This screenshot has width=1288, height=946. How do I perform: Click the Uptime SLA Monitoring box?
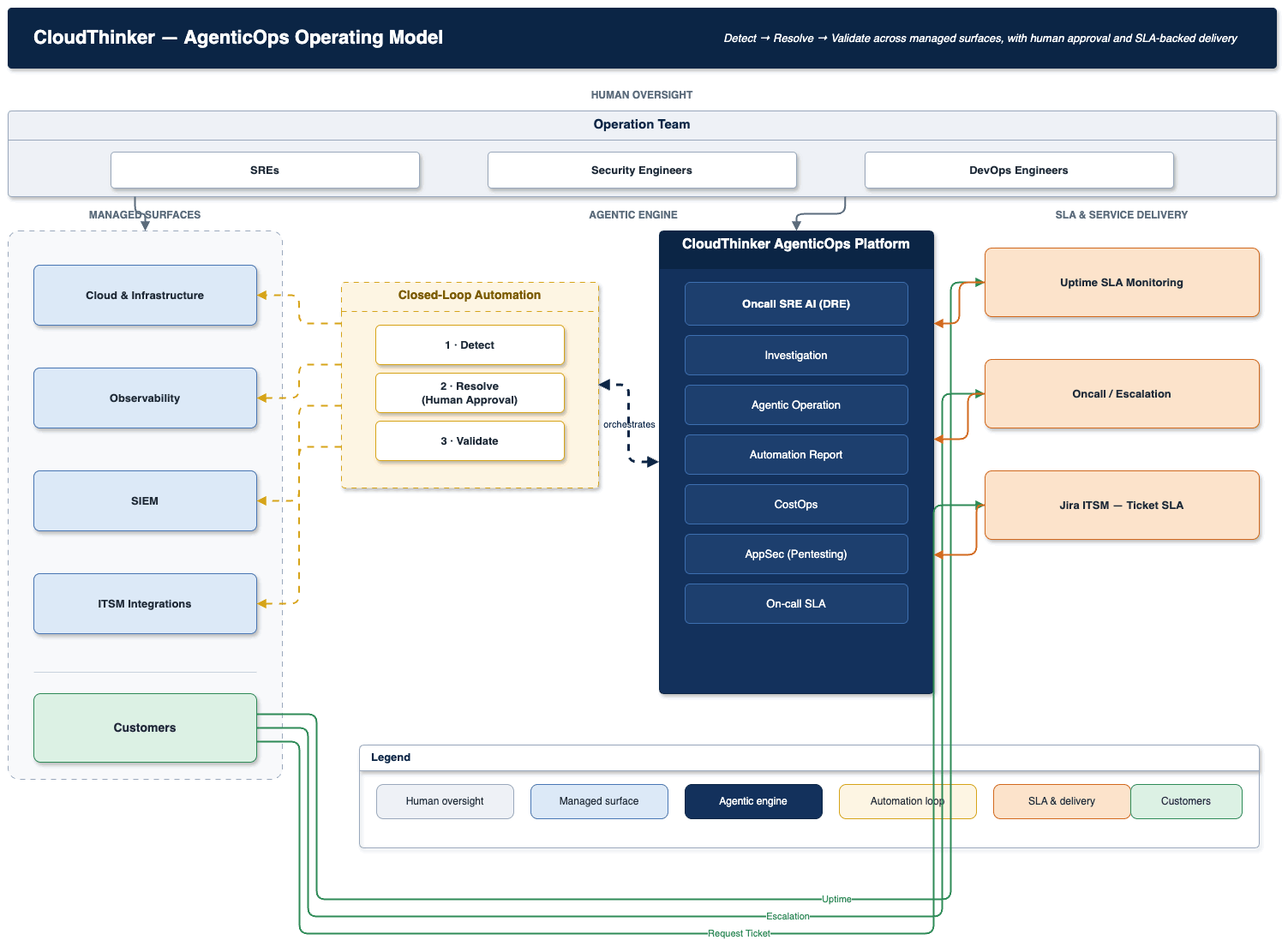coord(1122,282)
